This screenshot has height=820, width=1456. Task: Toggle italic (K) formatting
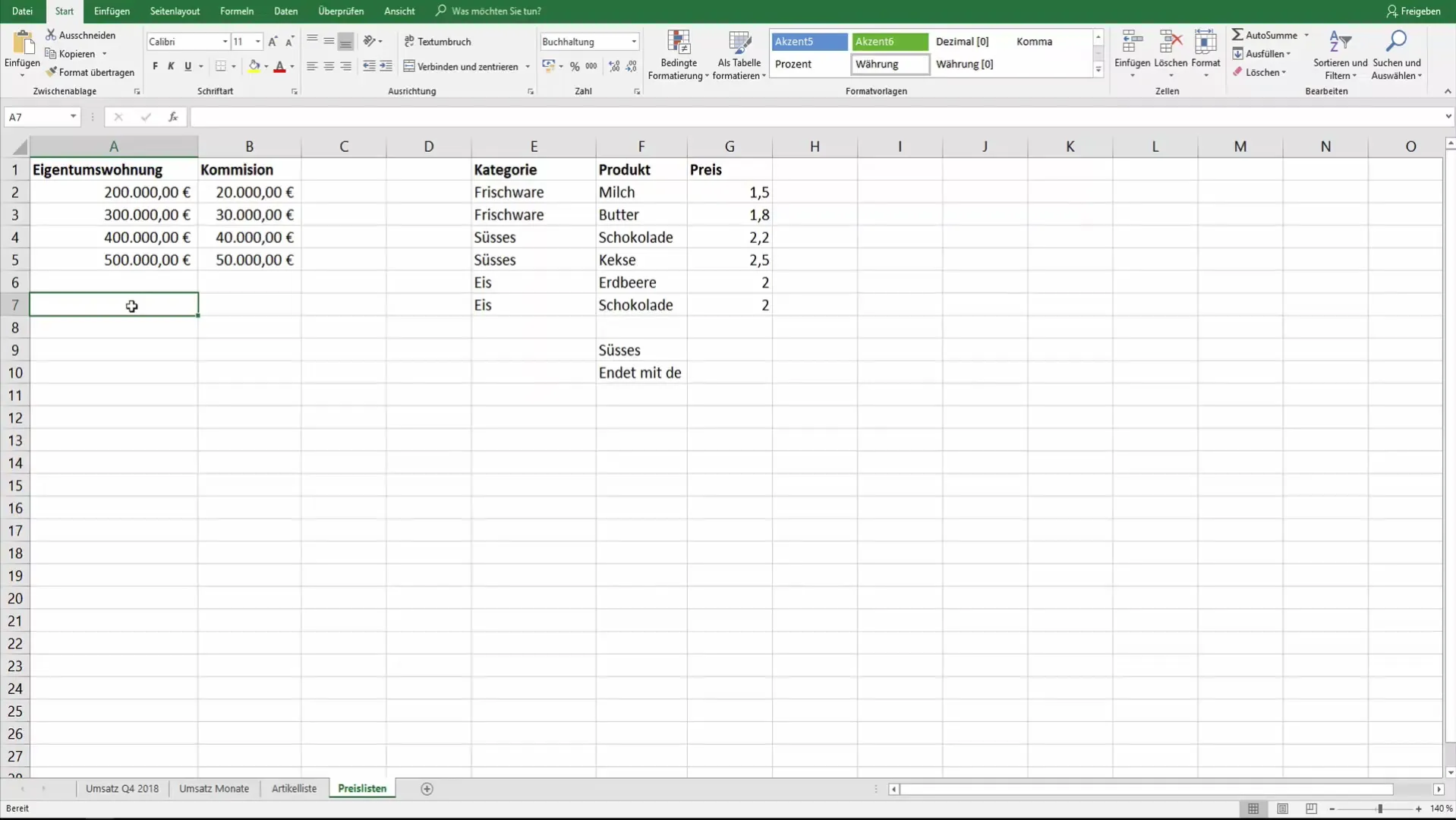(172, 67)
